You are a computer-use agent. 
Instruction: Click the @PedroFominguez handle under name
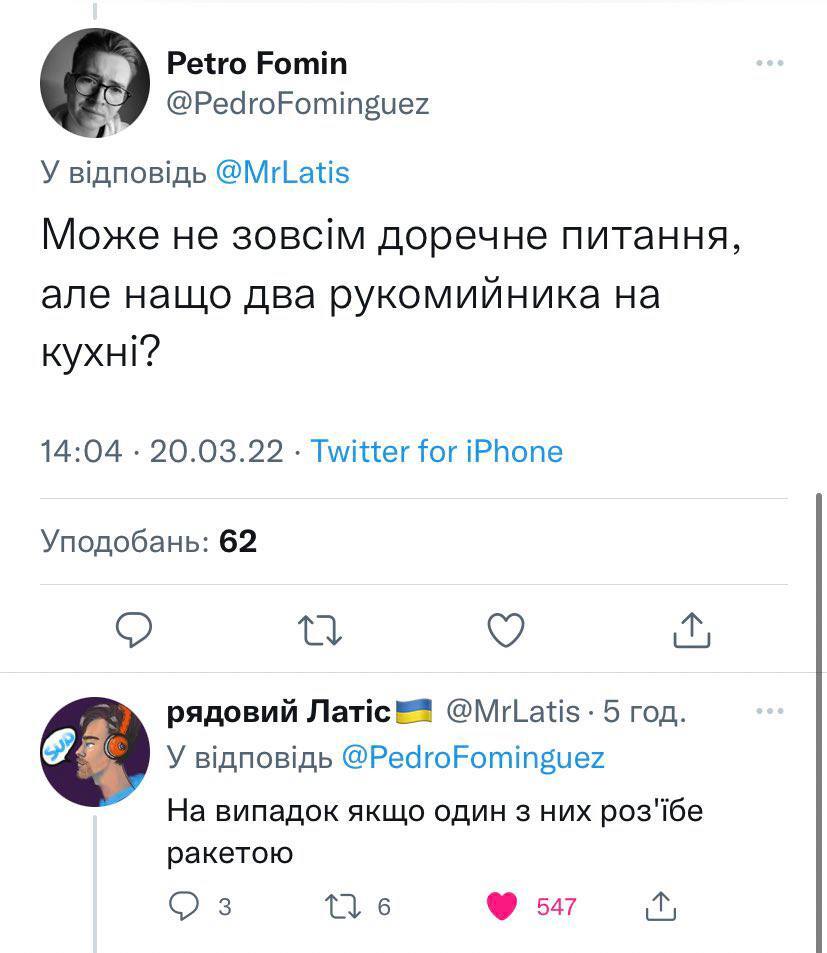[x=298, y=103]
